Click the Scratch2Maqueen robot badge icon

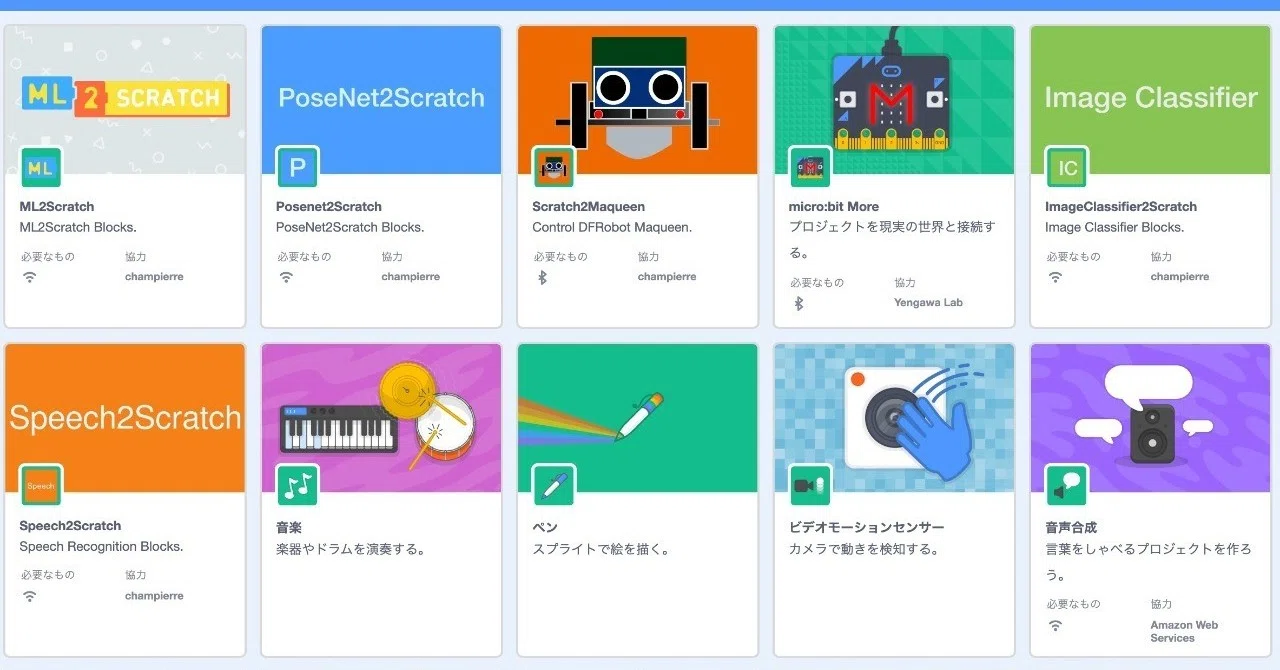coord(553,168)
